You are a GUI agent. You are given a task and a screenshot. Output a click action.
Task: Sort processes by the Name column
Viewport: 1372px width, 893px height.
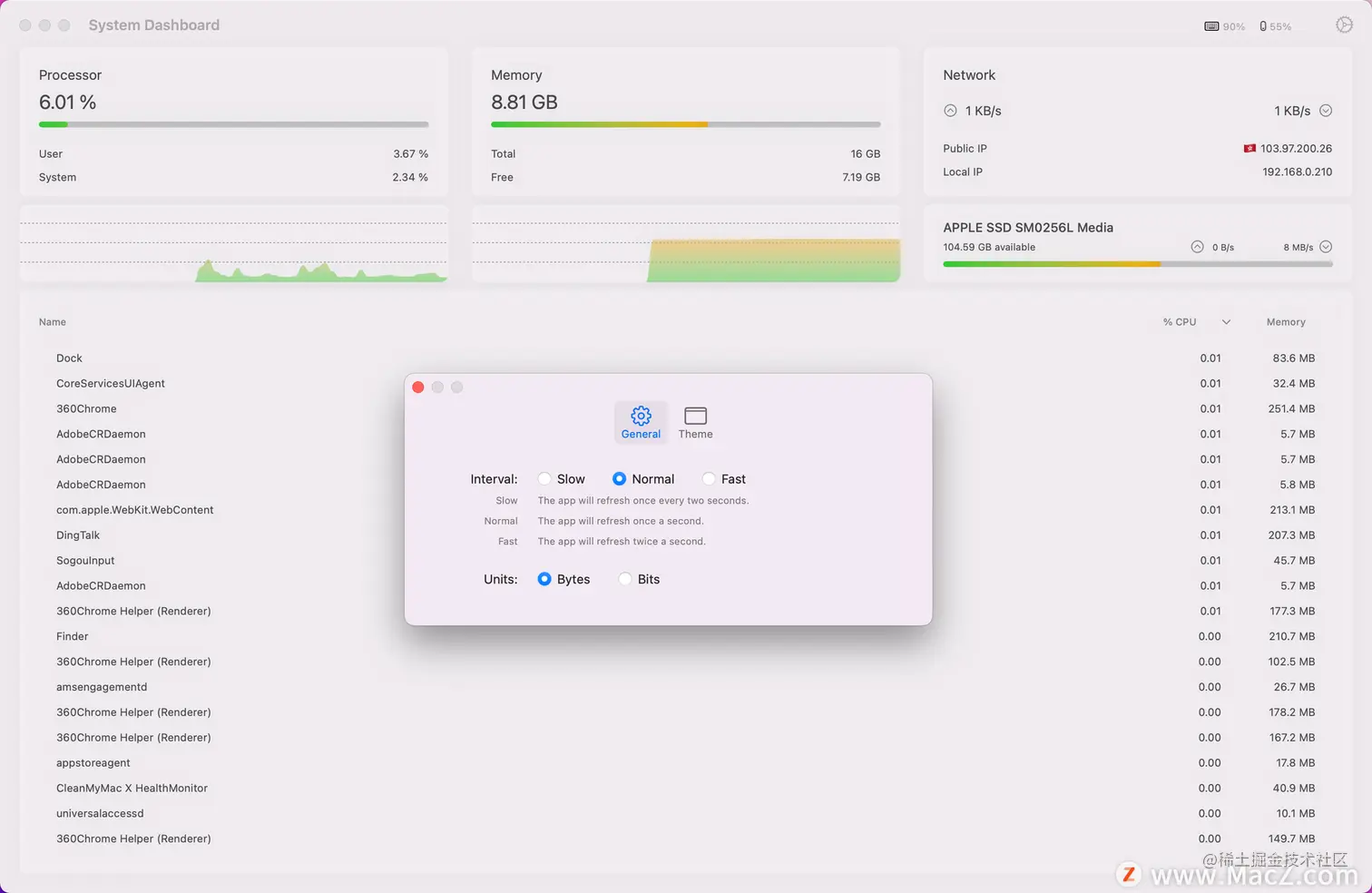tap(53, 322)
